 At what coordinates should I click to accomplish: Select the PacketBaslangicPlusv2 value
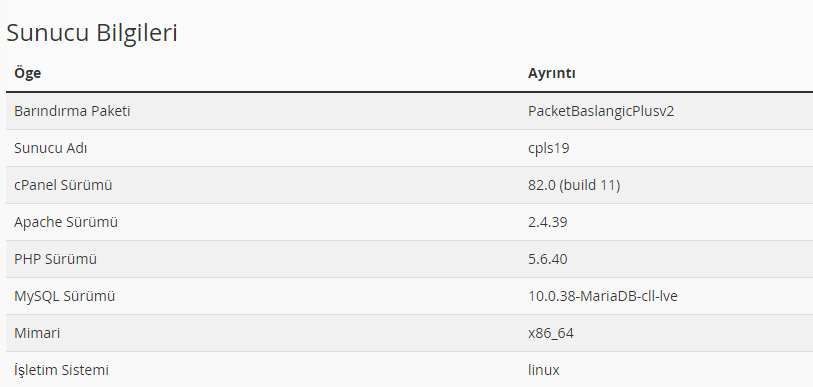tap(601, 111)
